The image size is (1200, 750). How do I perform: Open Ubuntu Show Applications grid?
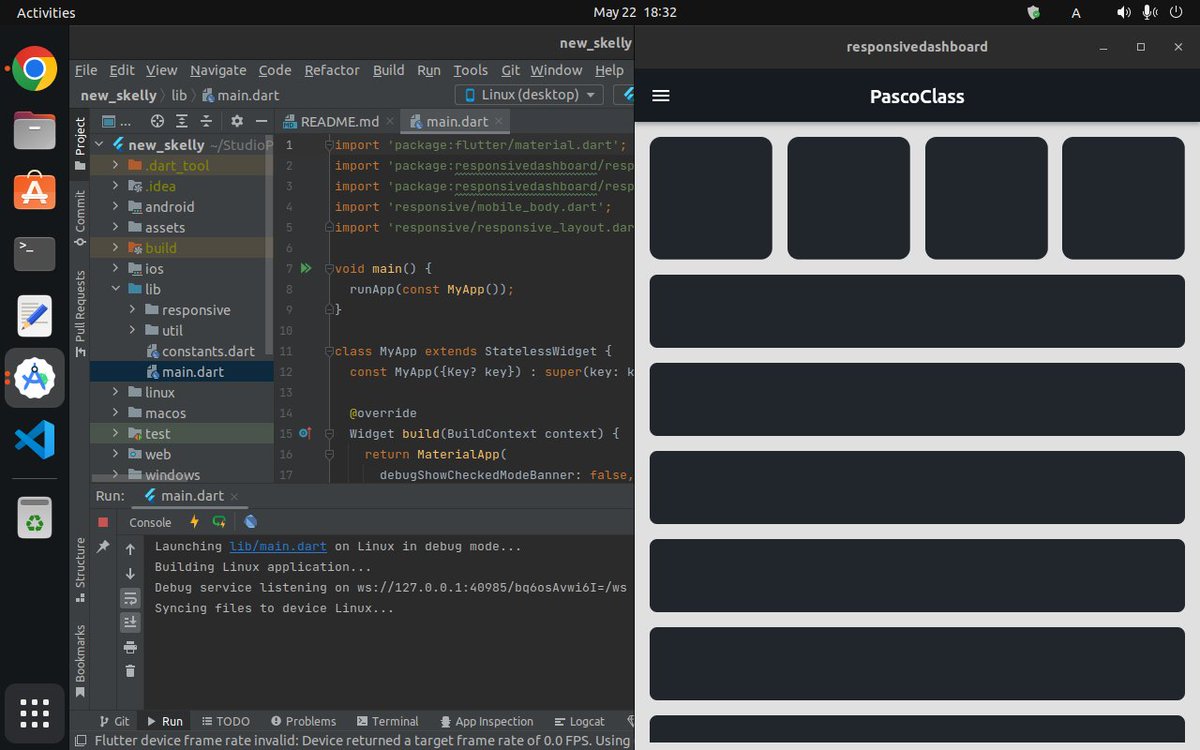coord(35,713)
